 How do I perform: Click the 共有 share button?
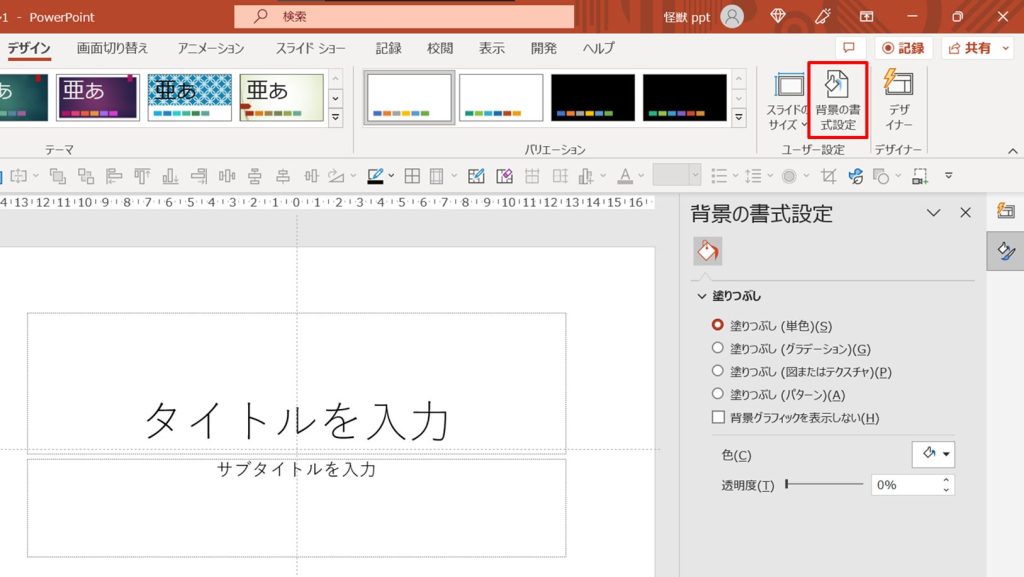[x=972, y=48]
